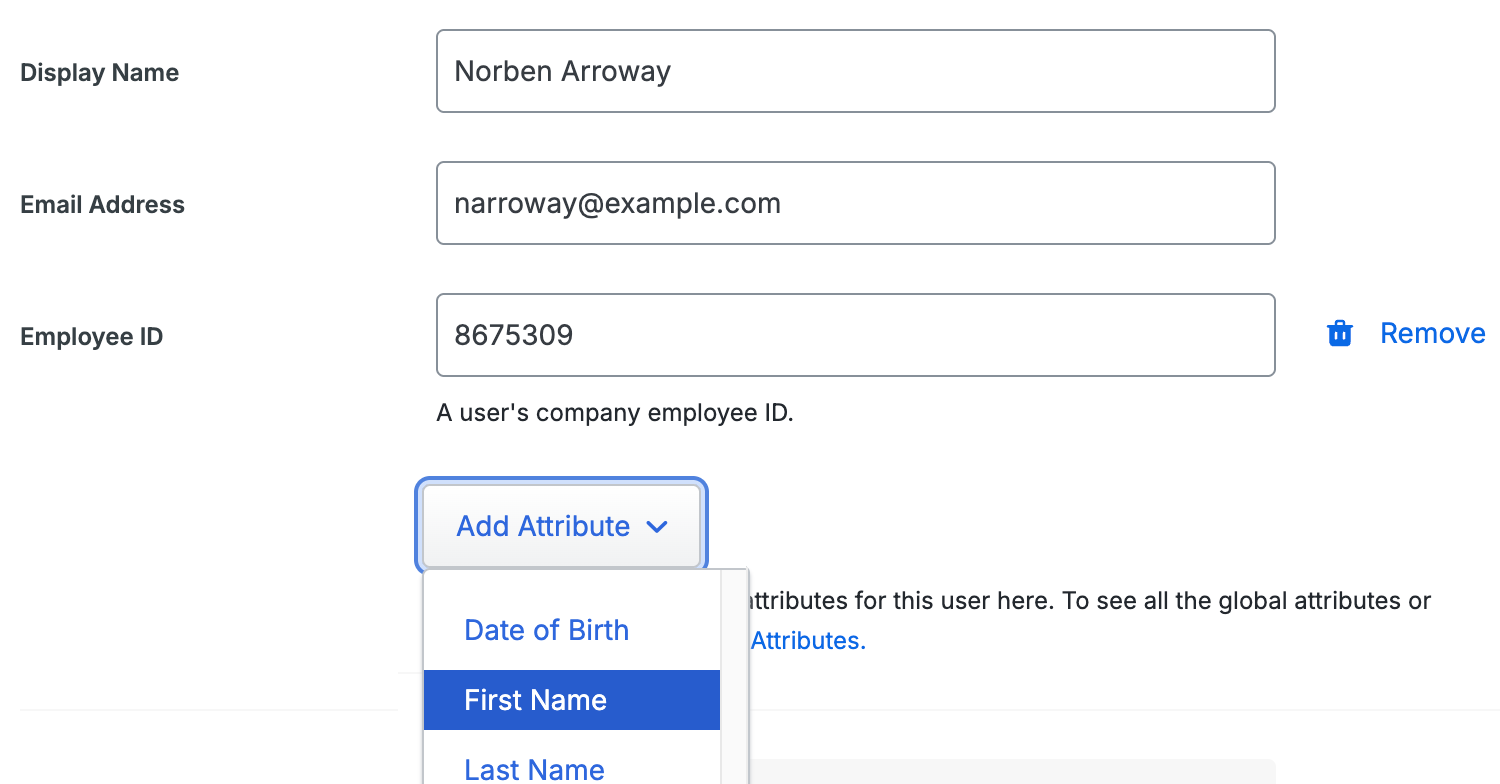
Task: Click the Display Name label
Action: point(99,72)
